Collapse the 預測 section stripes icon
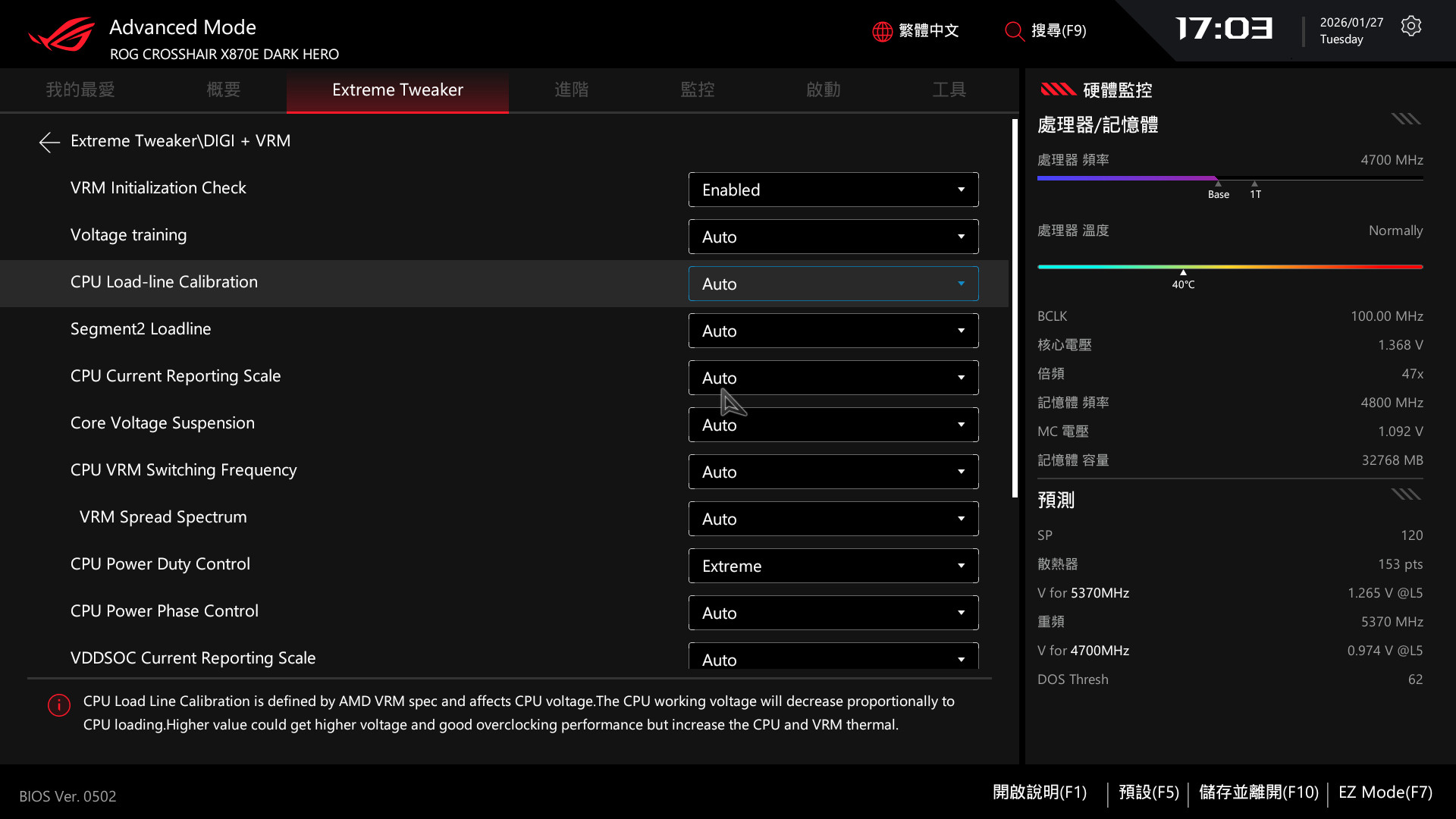This screenshot has height=819, width=1456. (1405, 494)
